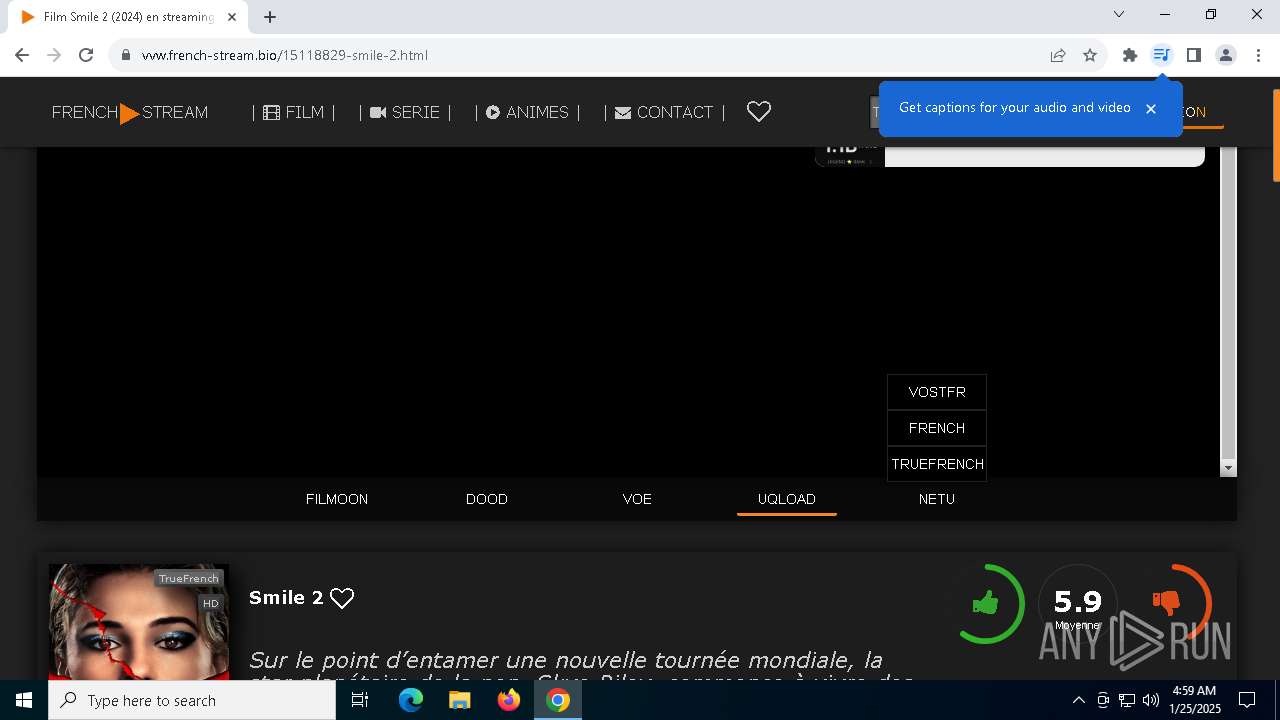Expand the tab search chevron
The width and height of the screenshot is (1280, 720).
[1119, 14]
